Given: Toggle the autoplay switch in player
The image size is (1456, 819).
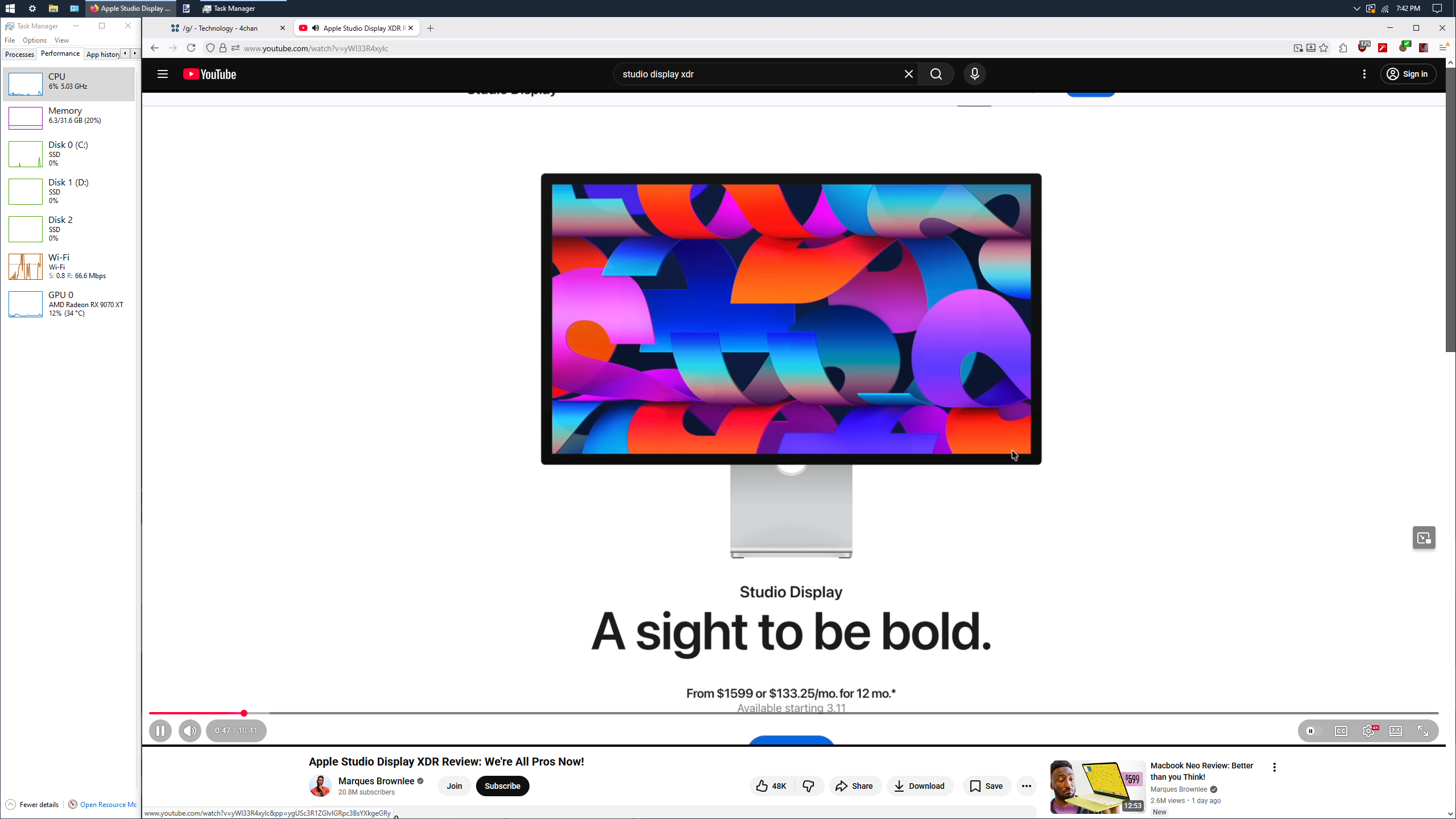Looking at the screenshot, I should click(1312, 731).
